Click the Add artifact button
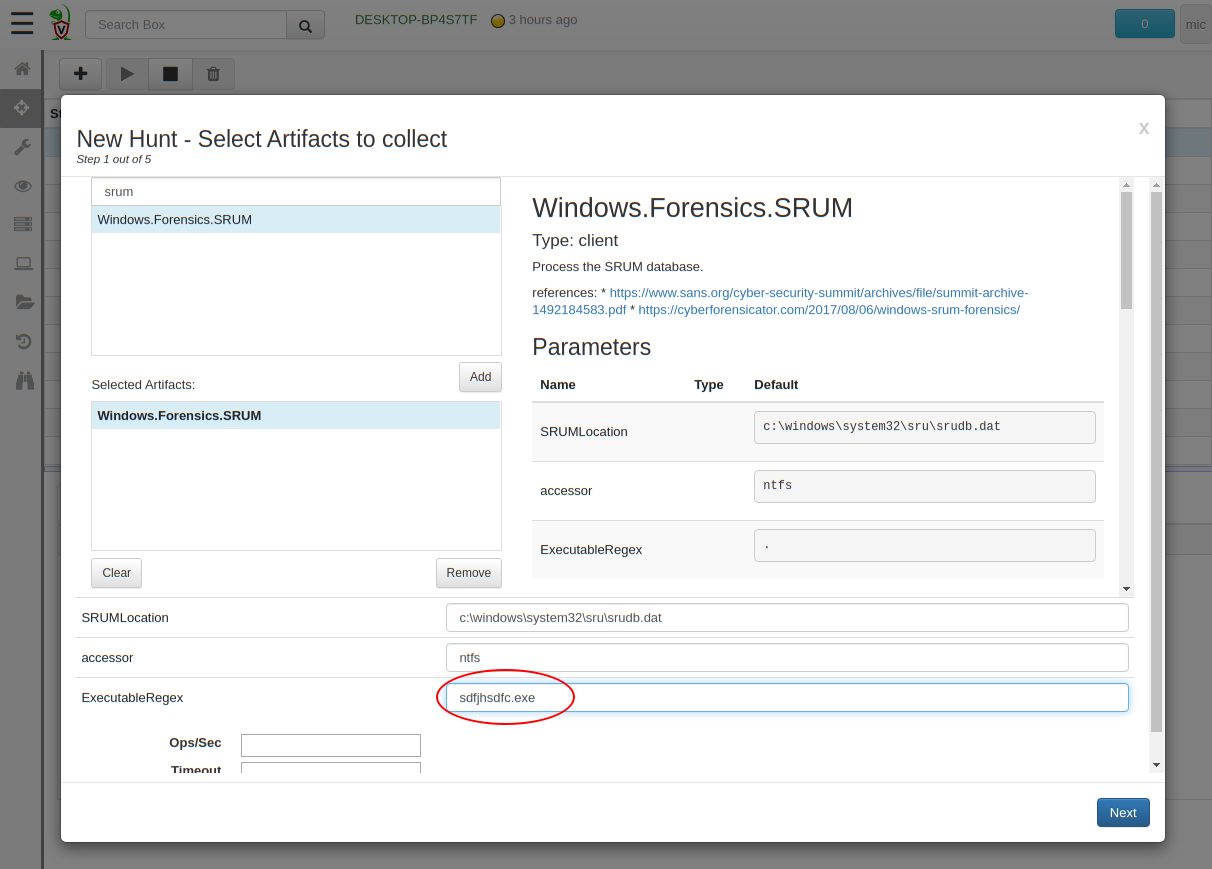 coord(480,377)
